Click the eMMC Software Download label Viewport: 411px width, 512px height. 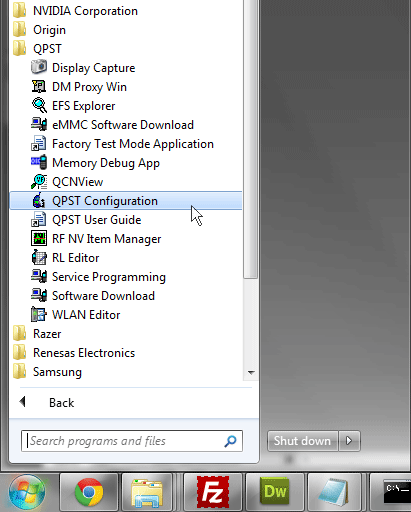[x=123, y=125]
